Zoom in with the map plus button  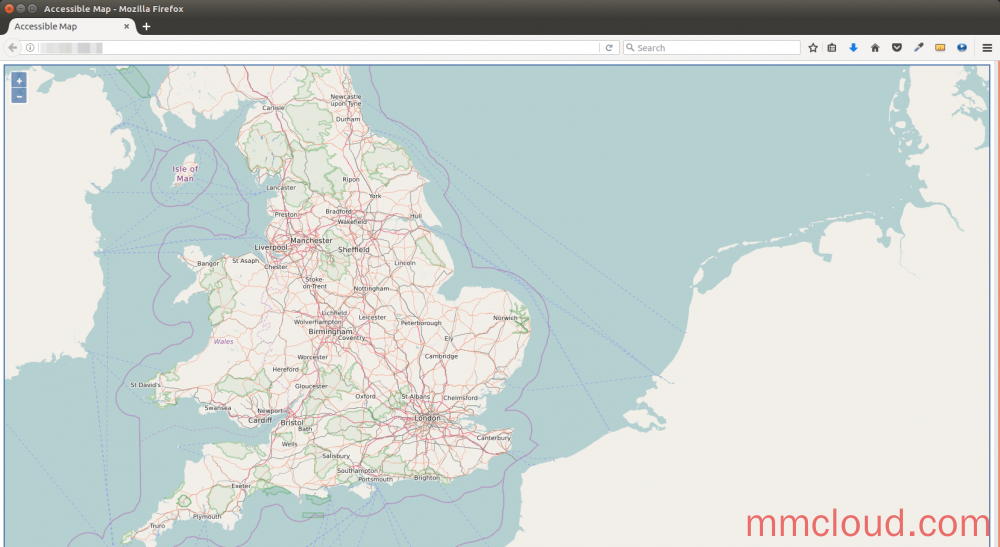[x=19, y=81]
